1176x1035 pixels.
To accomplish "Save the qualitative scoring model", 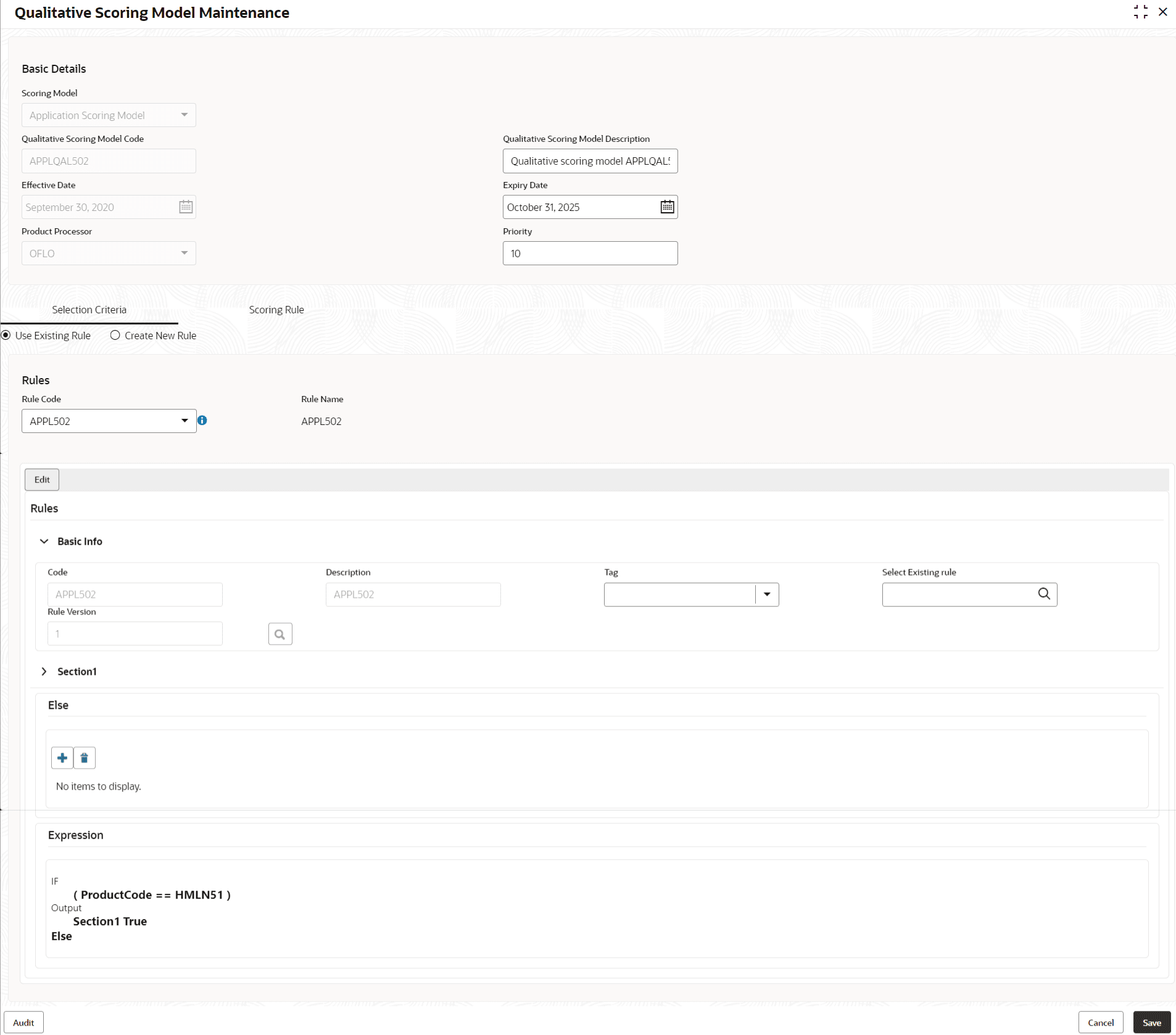I will [1153, 1022].
